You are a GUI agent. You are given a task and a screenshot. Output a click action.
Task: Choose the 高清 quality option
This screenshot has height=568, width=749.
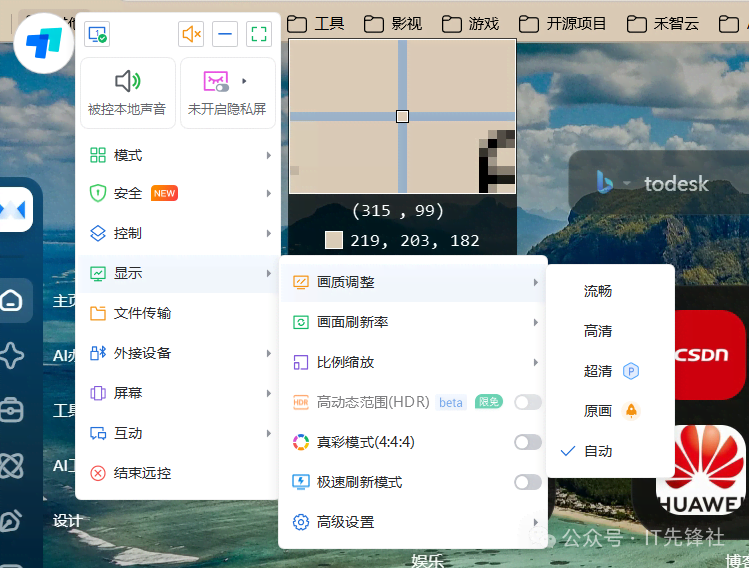point(598,331)
